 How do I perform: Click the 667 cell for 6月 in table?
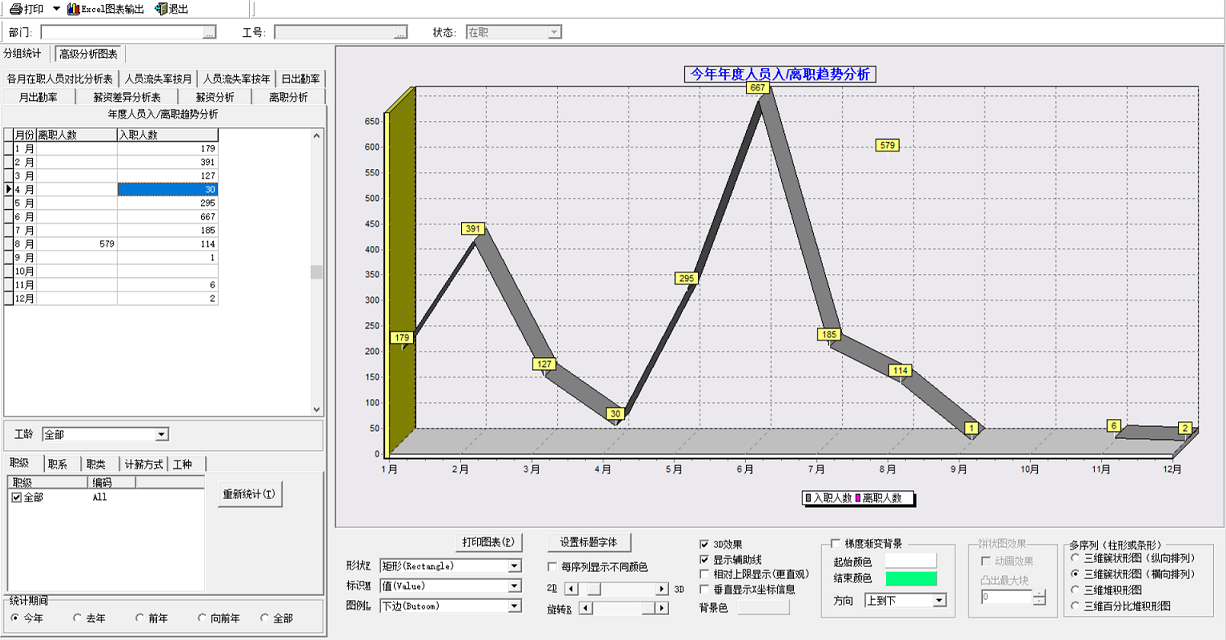[x=167, y=216]
